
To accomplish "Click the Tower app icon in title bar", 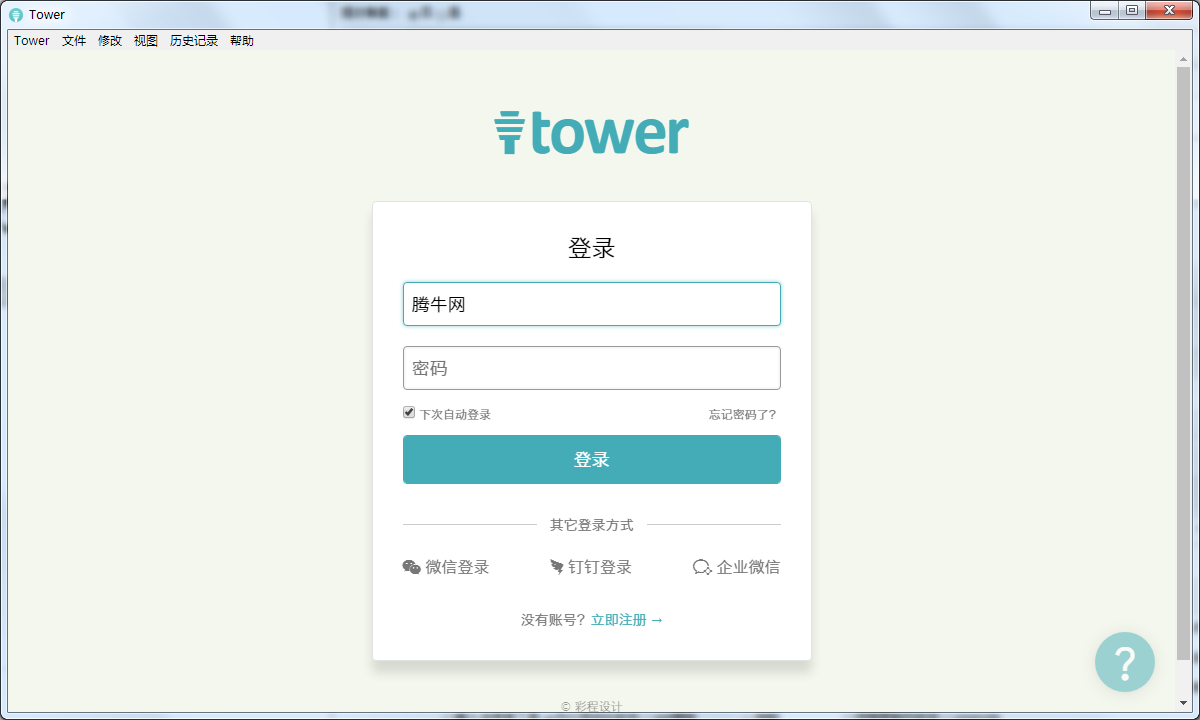I will (16, 15).
